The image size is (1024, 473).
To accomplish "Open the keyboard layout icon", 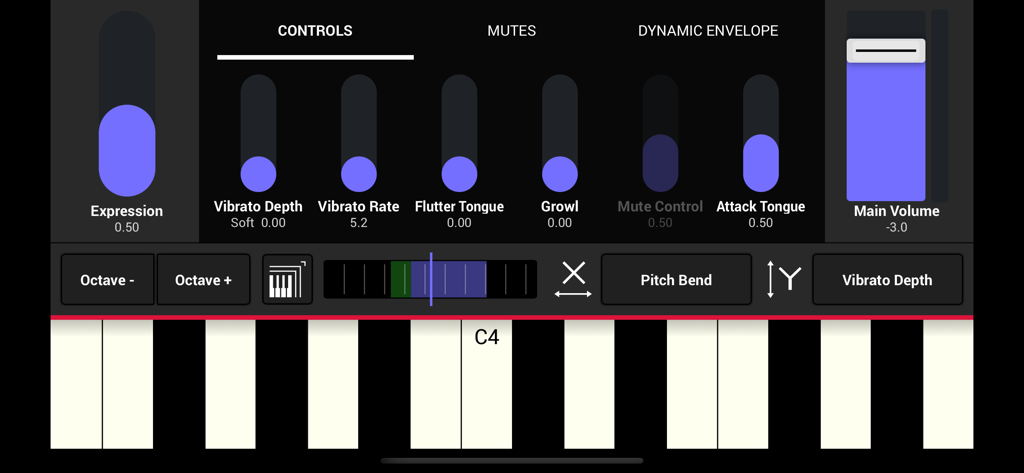I will pyautogui.click(x=287, y=279).
